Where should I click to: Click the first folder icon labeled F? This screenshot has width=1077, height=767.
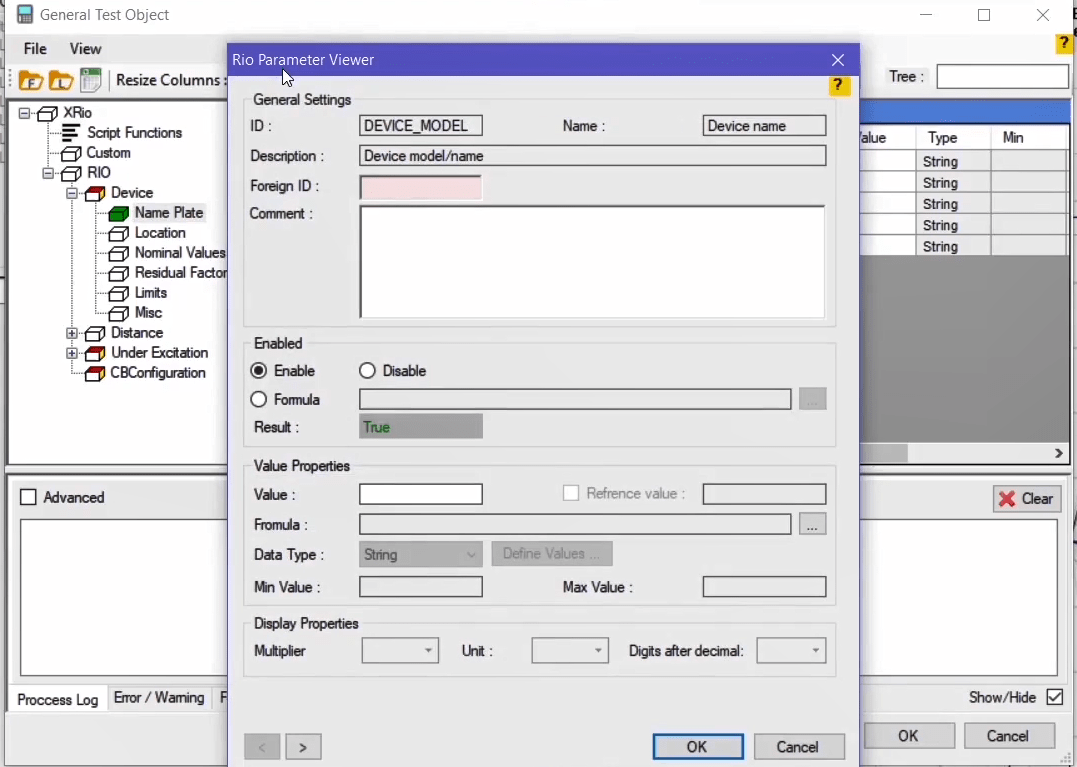point(30,81)
